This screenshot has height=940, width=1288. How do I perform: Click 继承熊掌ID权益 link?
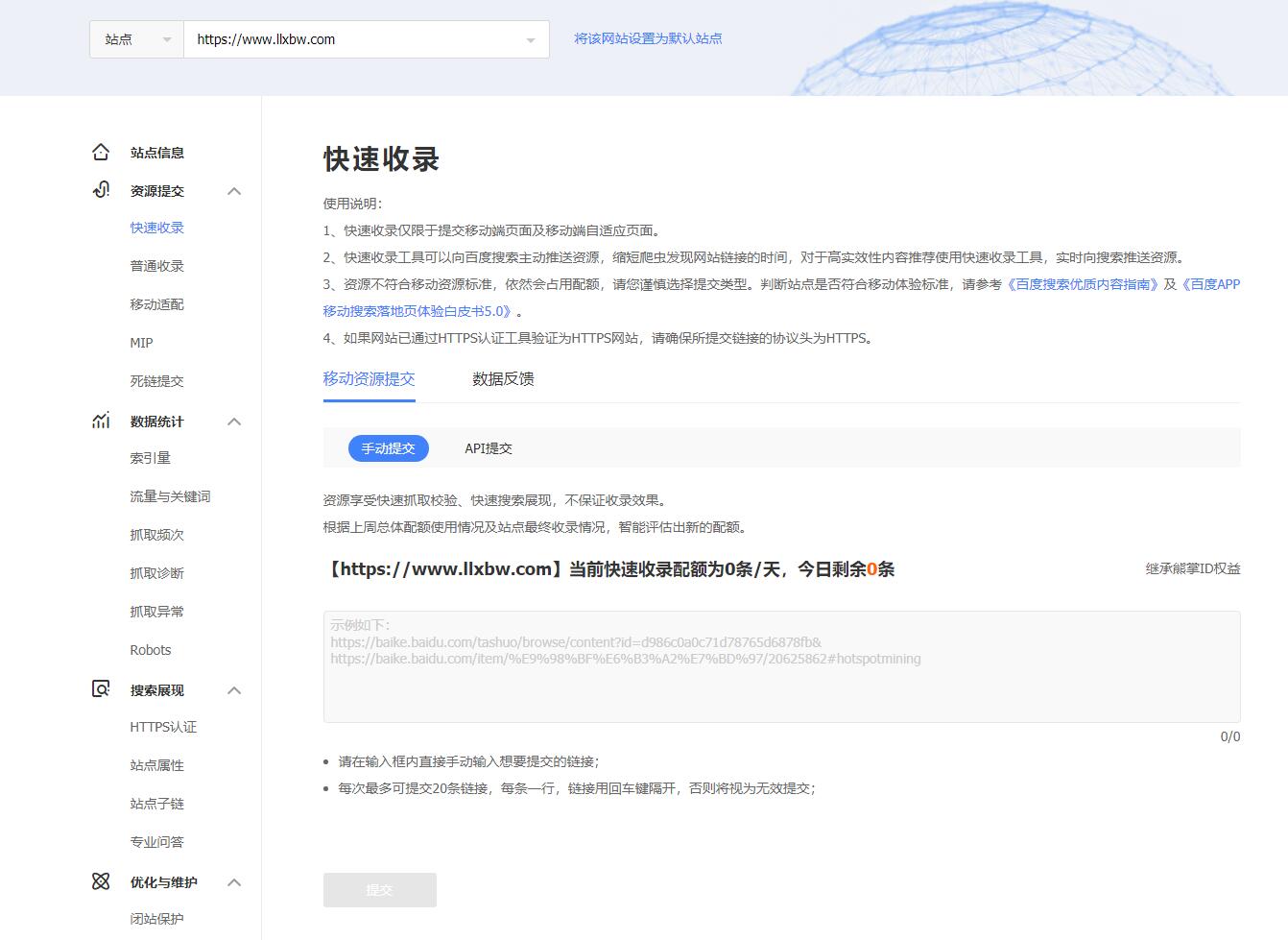pyautogui.click(x=1193, y=568)
